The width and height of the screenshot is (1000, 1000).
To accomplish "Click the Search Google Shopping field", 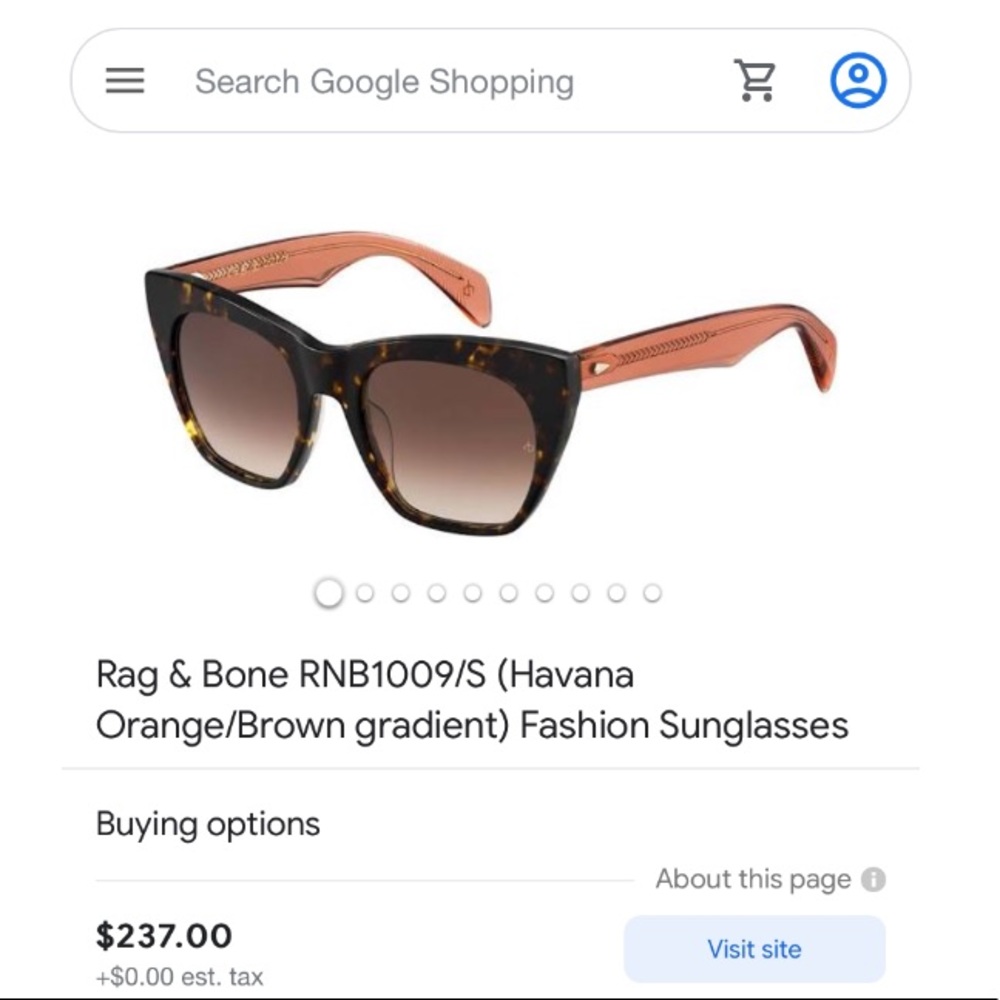I will (x=385, y=80).
